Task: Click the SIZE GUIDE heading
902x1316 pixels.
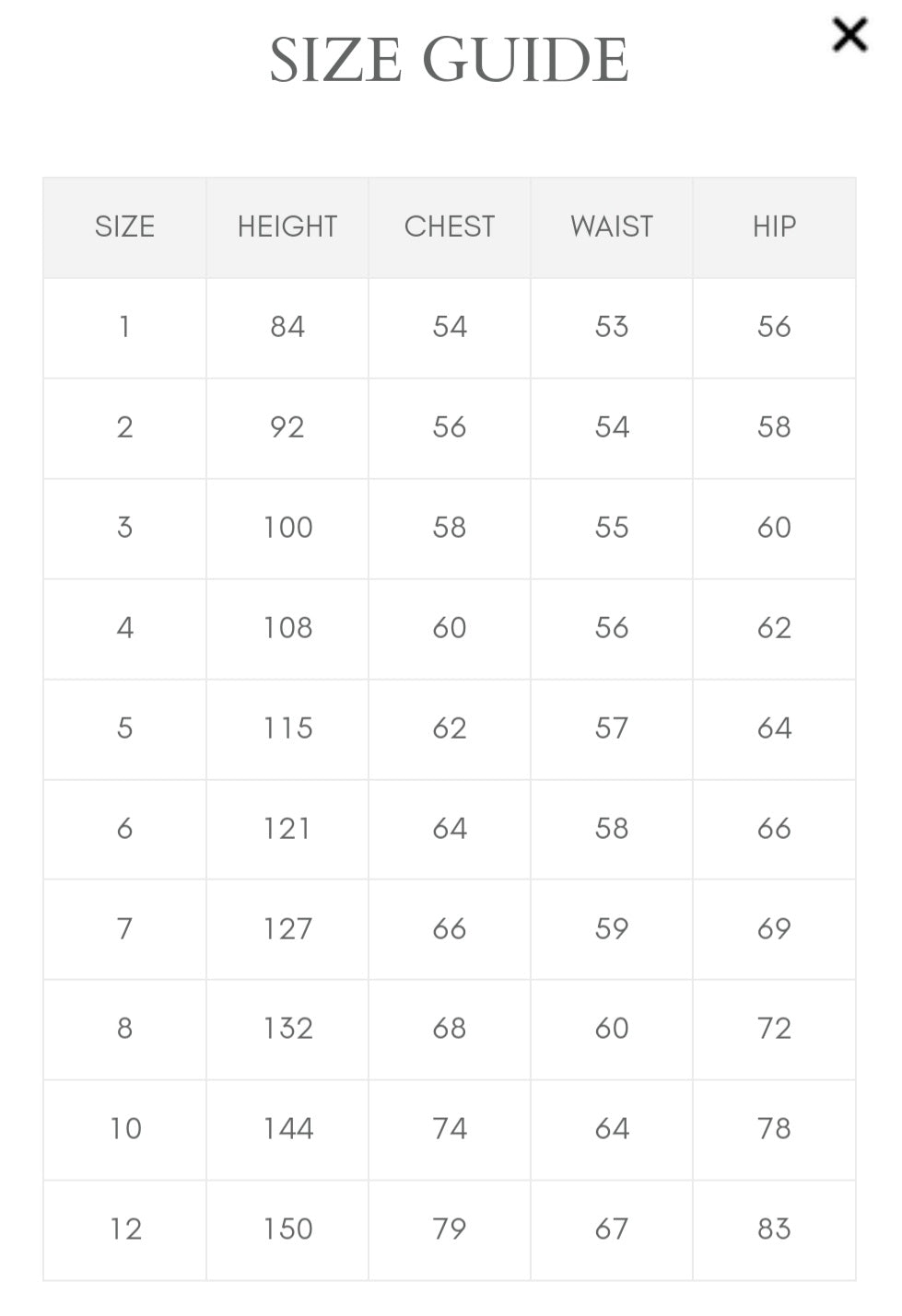Action: (x=449, y=61)
